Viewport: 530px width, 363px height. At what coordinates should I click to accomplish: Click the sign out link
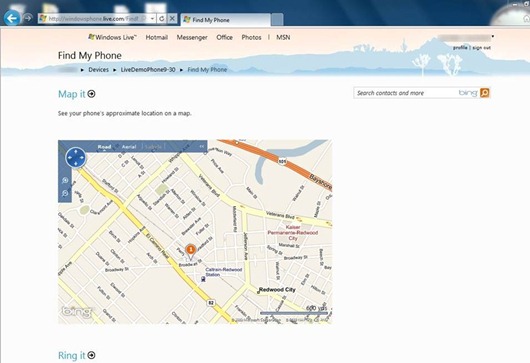(481, 48)
